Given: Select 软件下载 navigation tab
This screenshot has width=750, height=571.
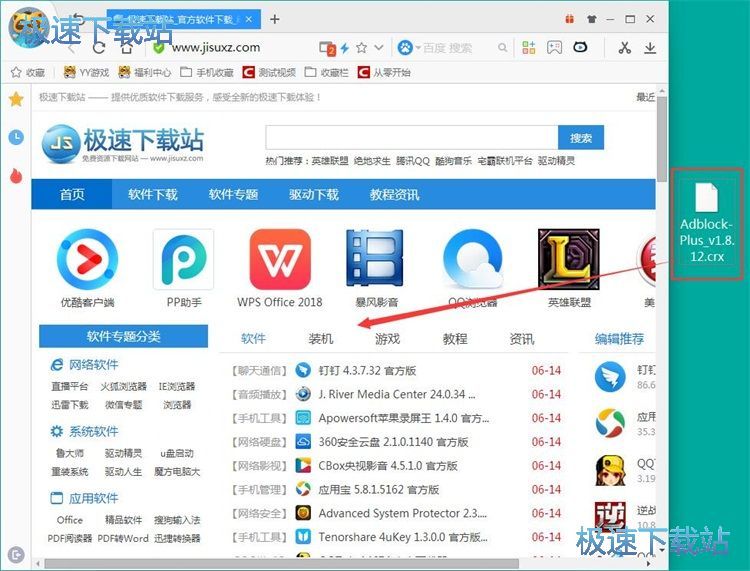Looking at the screenshot, I should pyautogui.click(x=153, y=195).
